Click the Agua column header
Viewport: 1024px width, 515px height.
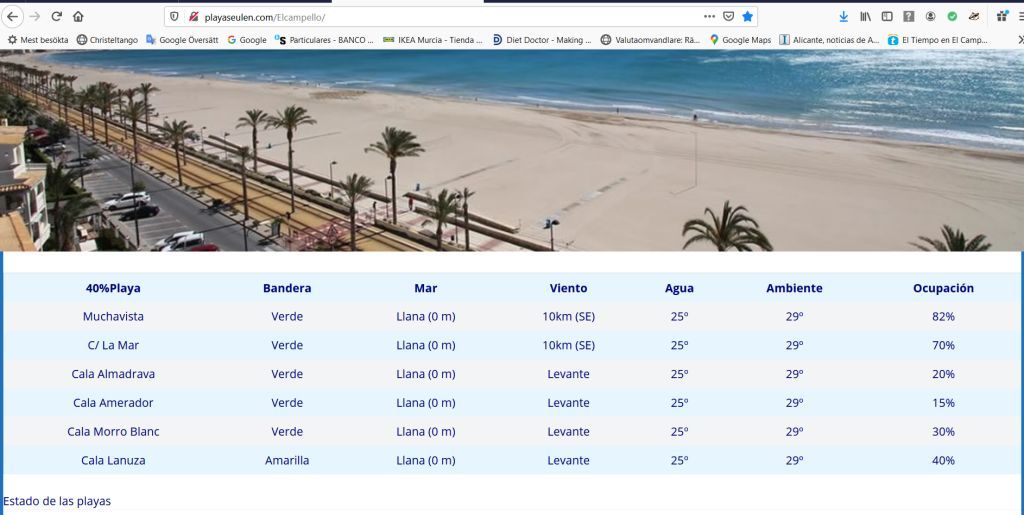click(x=679, y=288)
